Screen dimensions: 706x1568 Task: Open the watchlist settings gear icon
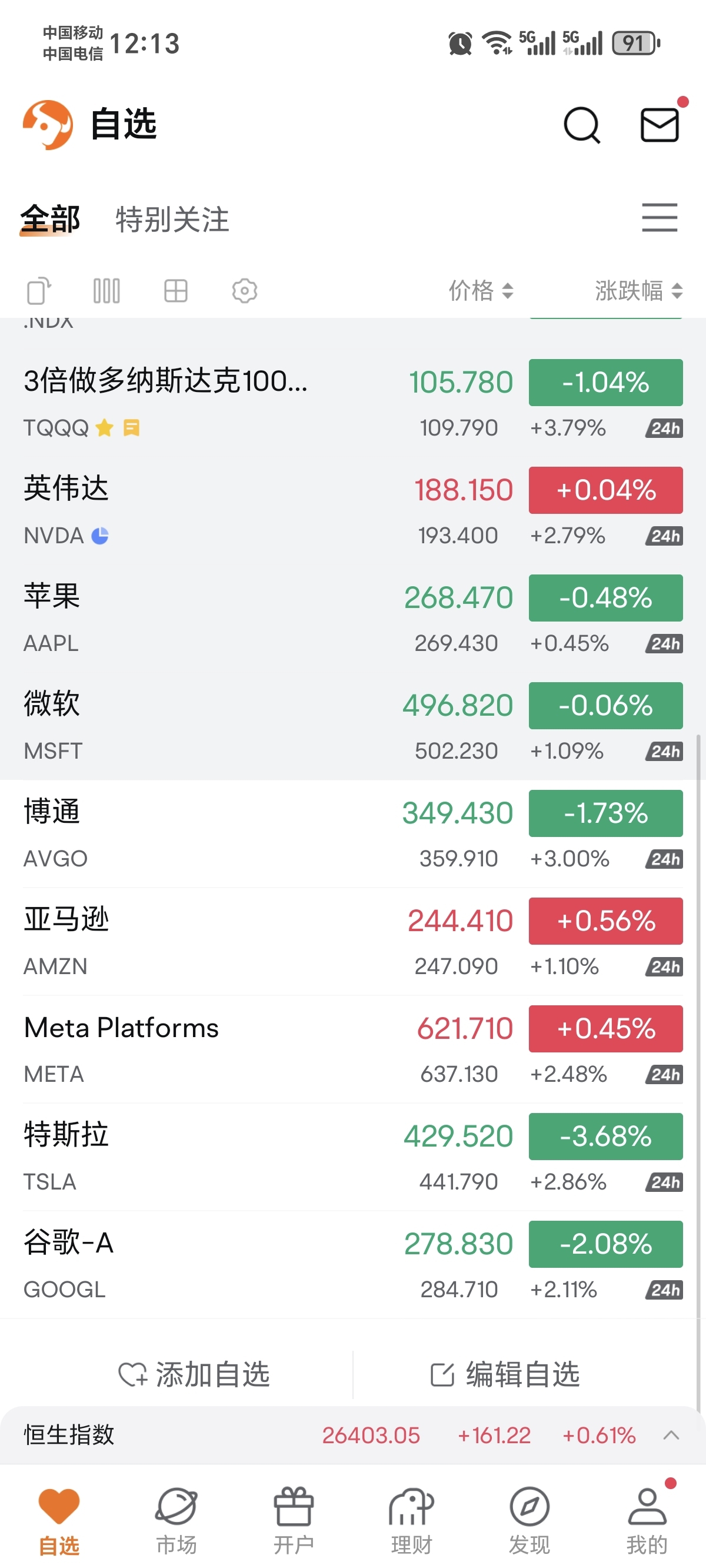pyautogui.click(x=245, y=291)
